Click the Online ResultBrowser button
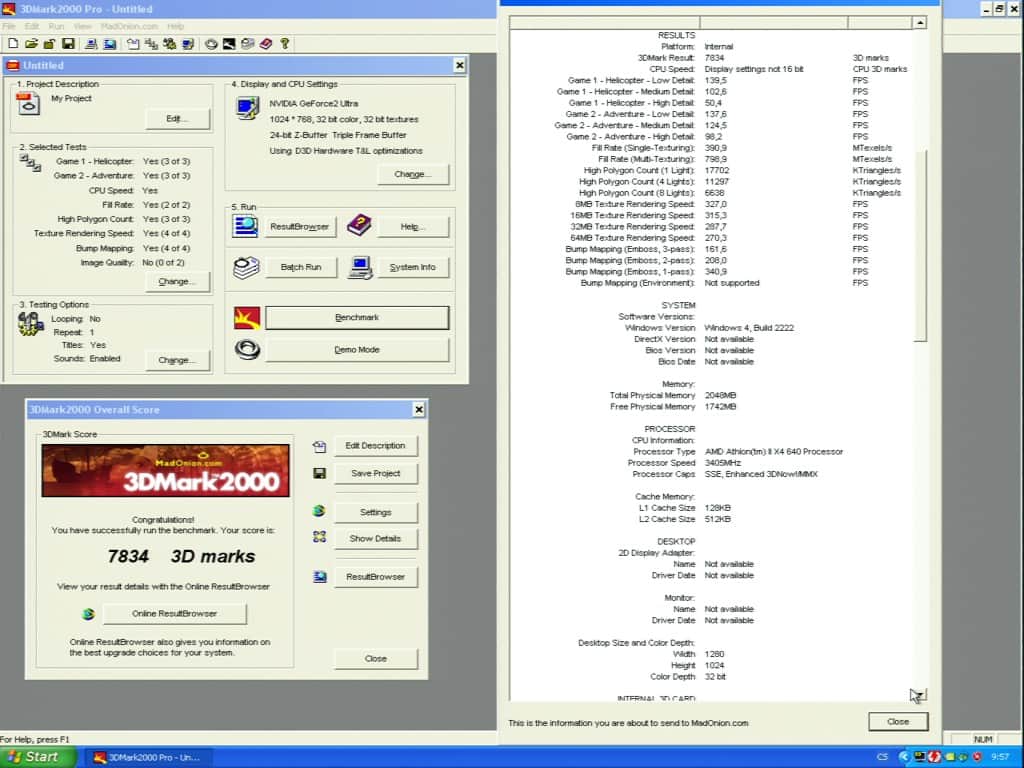 174,613
